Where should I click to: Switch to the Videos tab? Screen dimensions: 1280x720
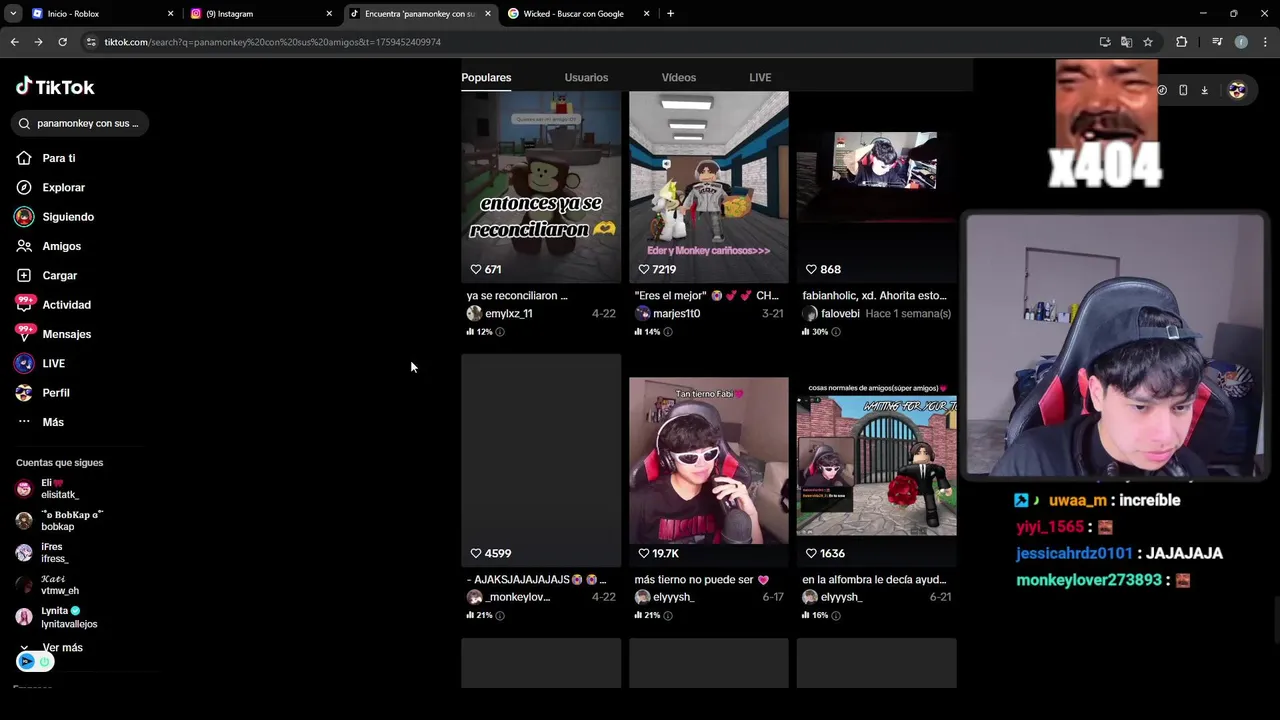click(678, 77)
